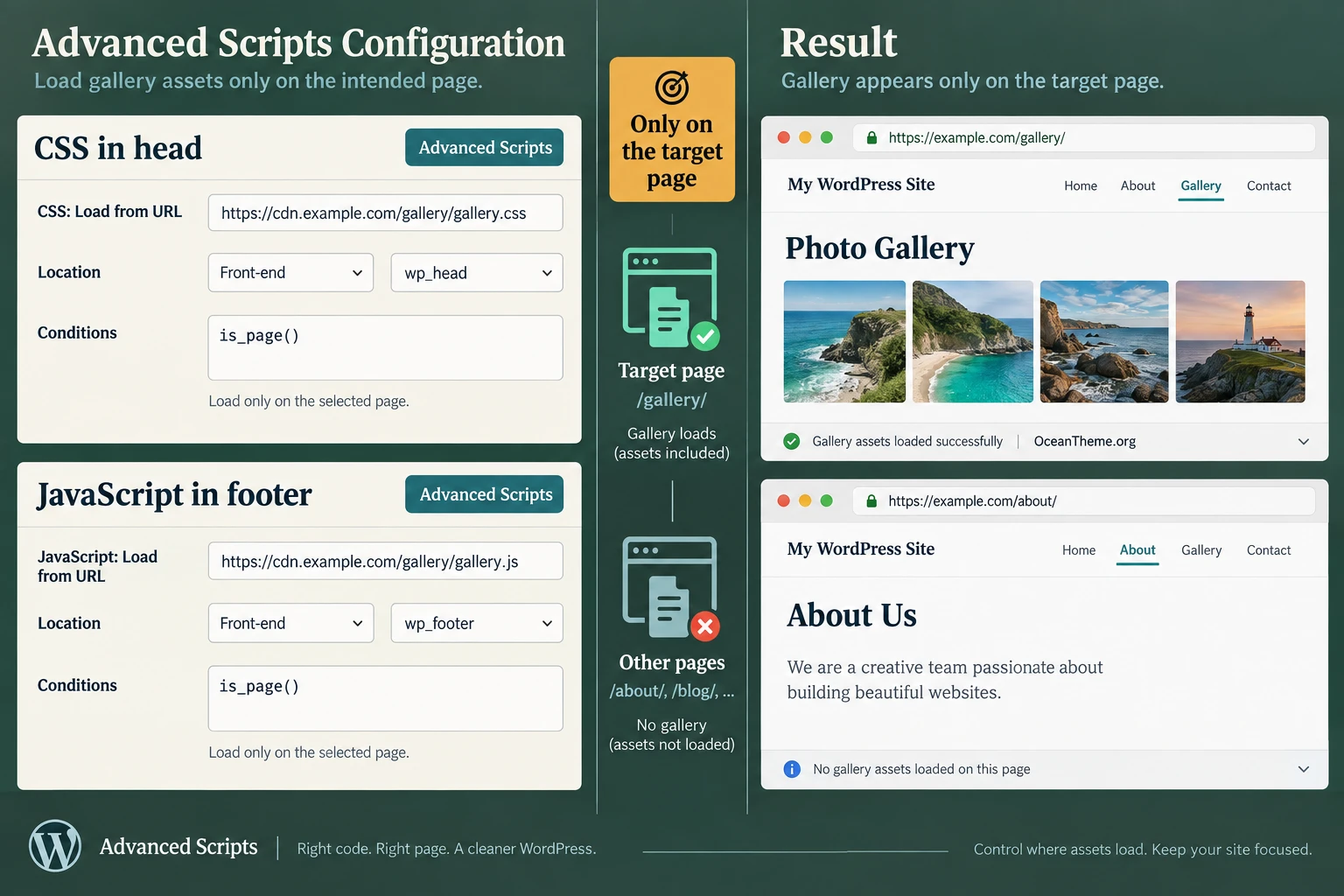Click the blue info icon in the about status bar
Image resolution: width=1344 pixels, height=896 pixels.
pos(792,769)
